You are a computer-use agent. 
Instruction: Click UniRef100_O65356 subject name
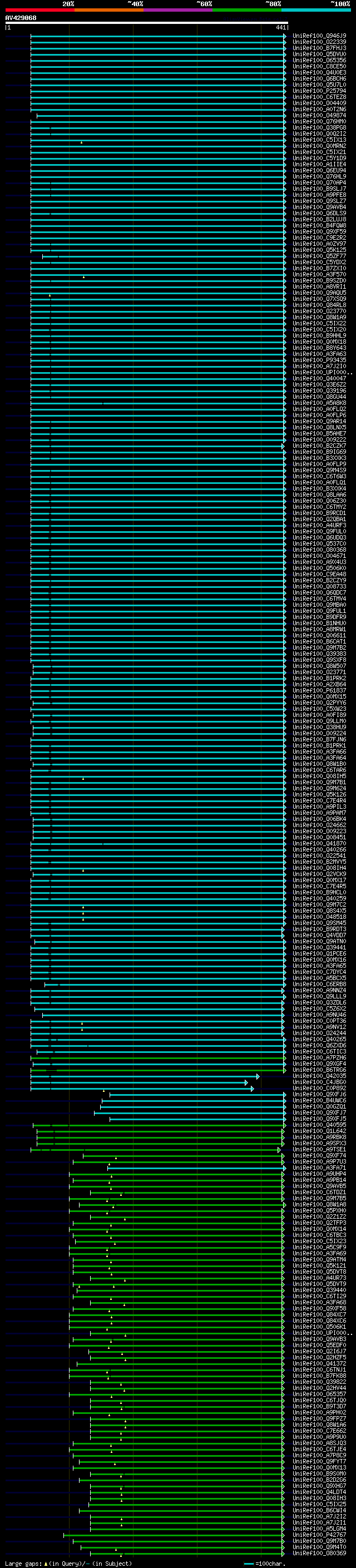tap(319, 60)
